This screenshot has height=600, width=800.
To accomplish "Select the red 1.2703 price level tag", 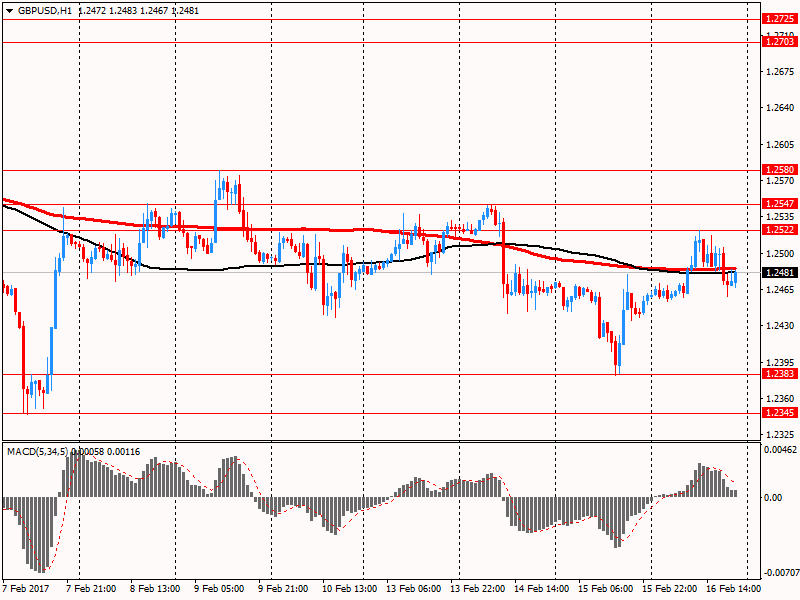I will click(779, 41).
